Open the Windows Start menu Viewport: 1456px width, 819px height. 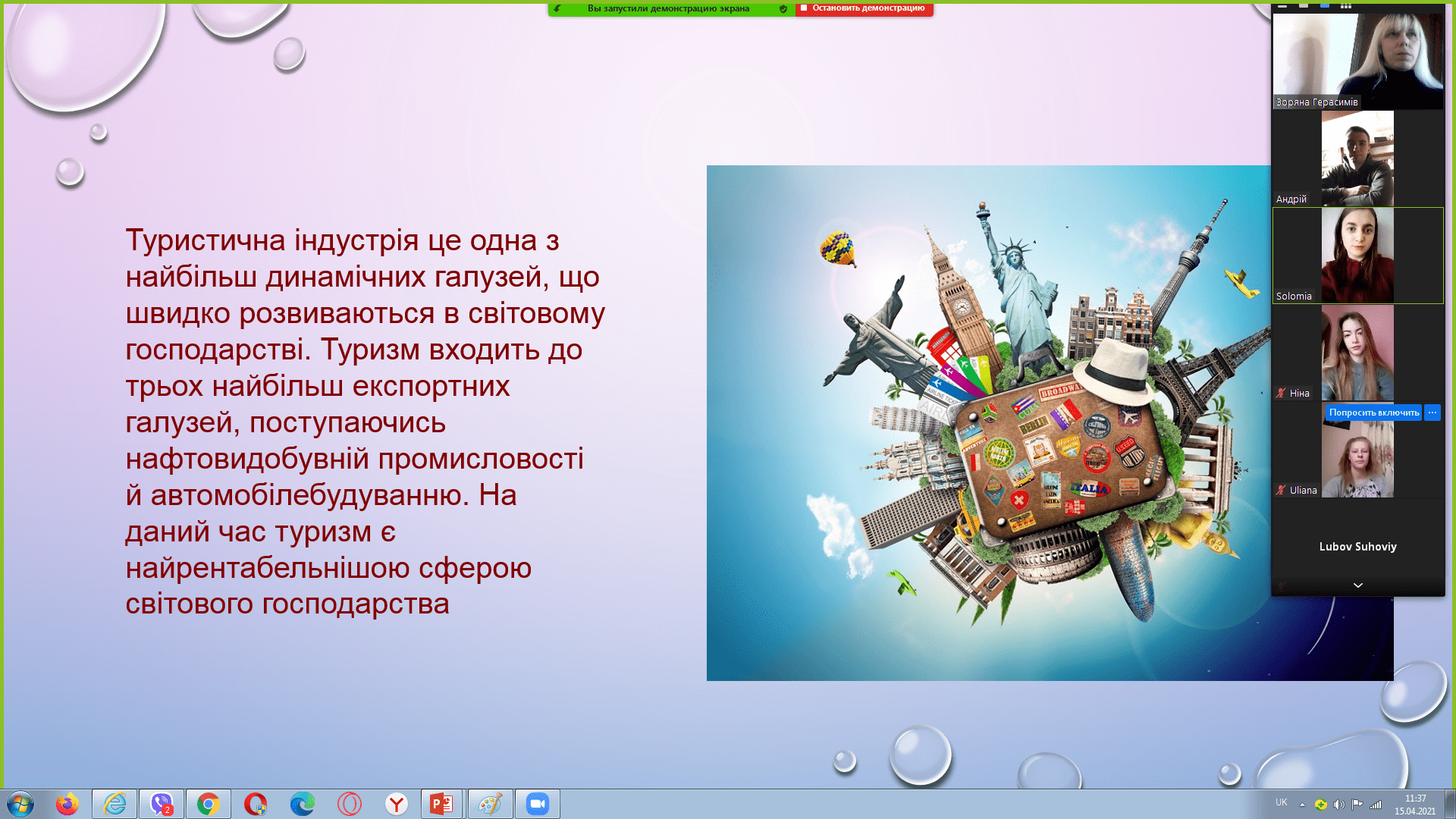click(20, 804)
